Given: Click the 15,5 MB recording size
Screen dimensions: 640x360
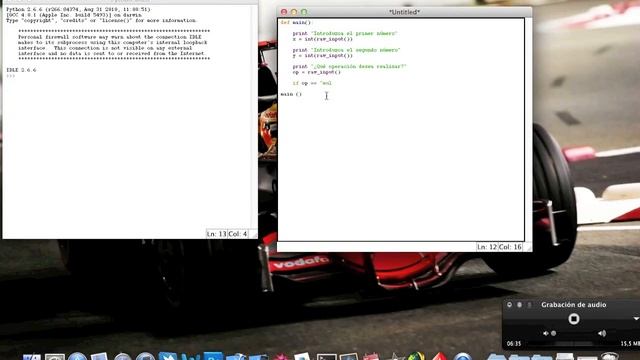Looking at the screenshot, I should [x=630, y=344].
